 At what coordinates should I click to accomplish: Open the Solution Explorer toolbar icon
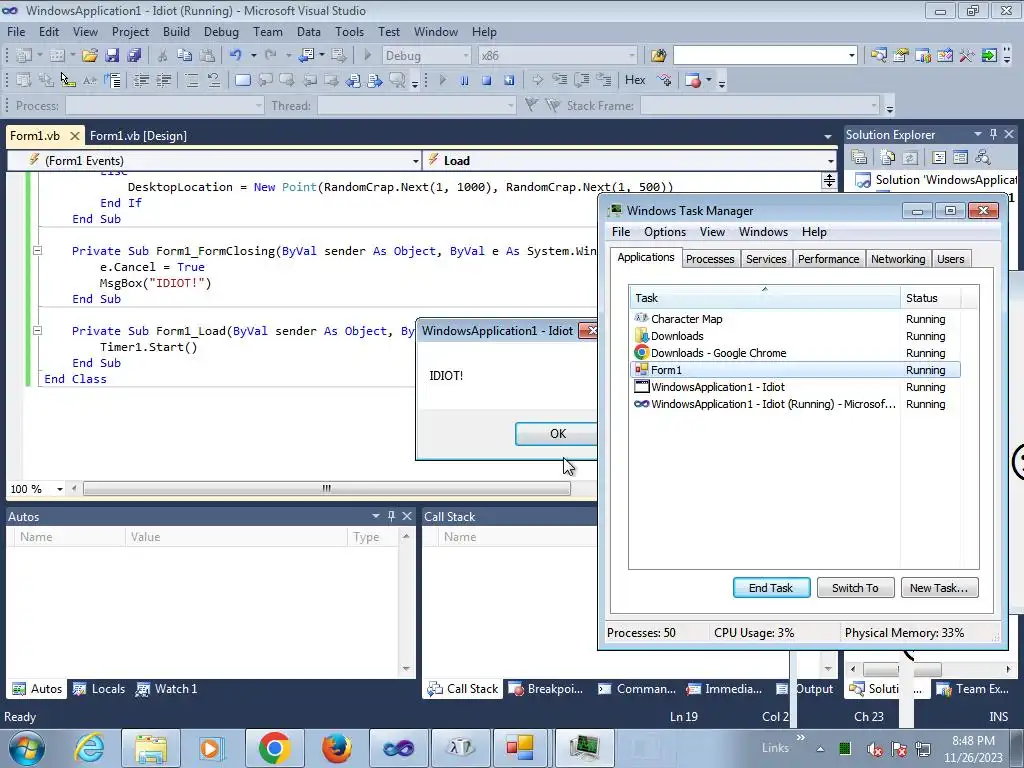coord(878,56)
